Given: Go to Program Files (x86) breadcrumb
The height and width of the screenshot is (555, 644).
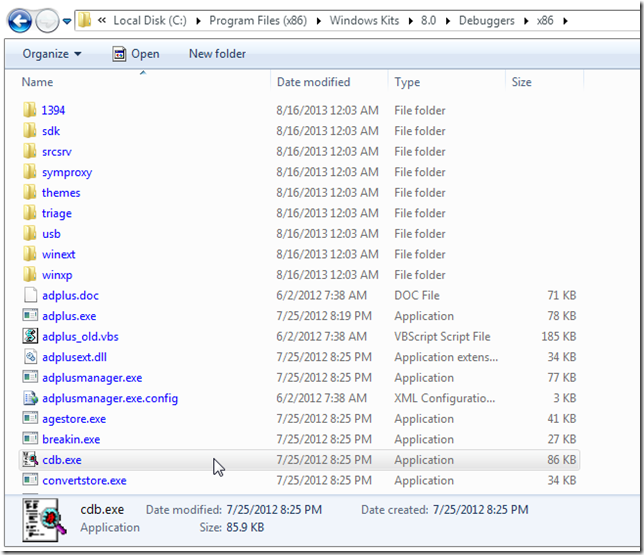Looking at the screenshot, I should [x=258, y=20].
